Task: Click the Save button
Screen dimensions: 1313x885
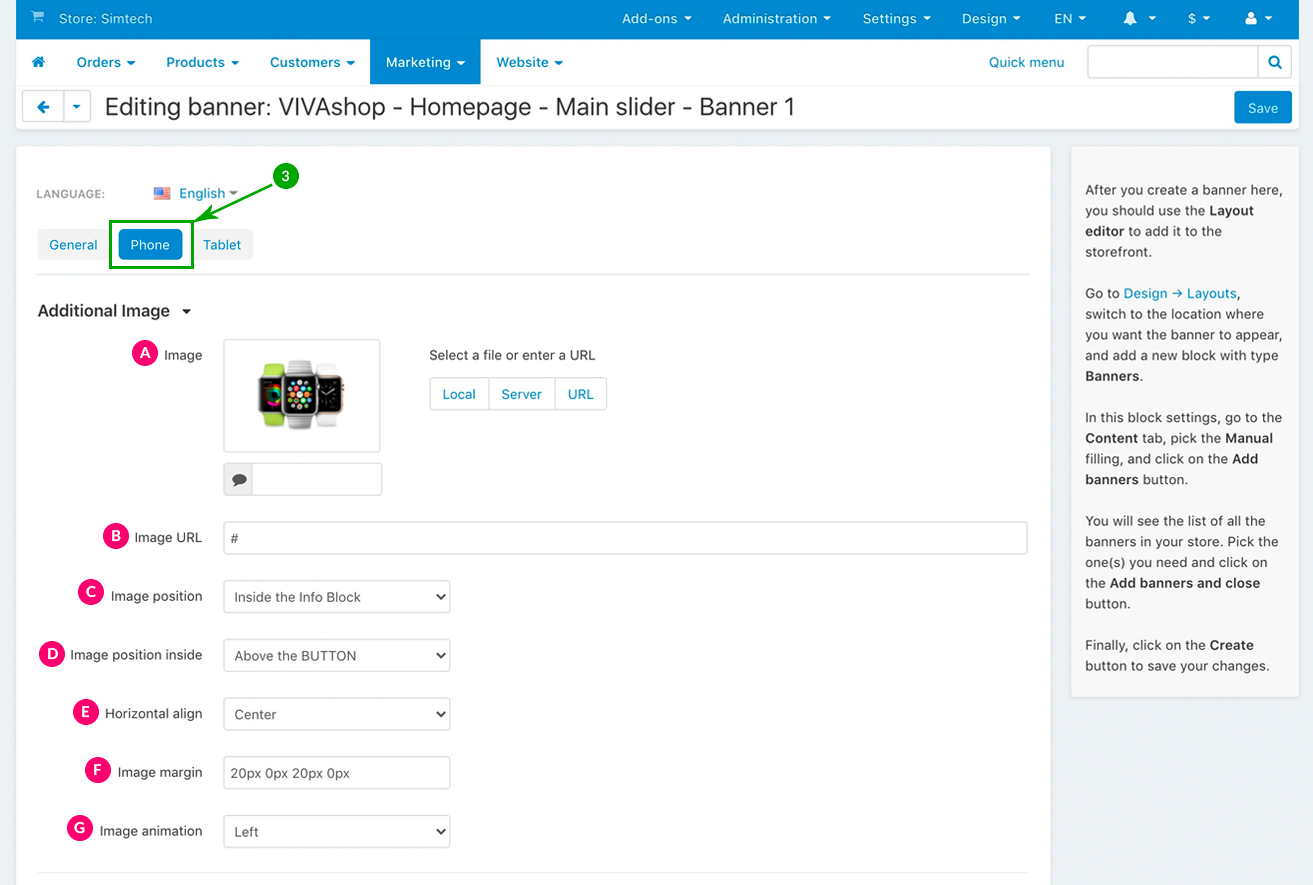Action: click(1262, 108)
